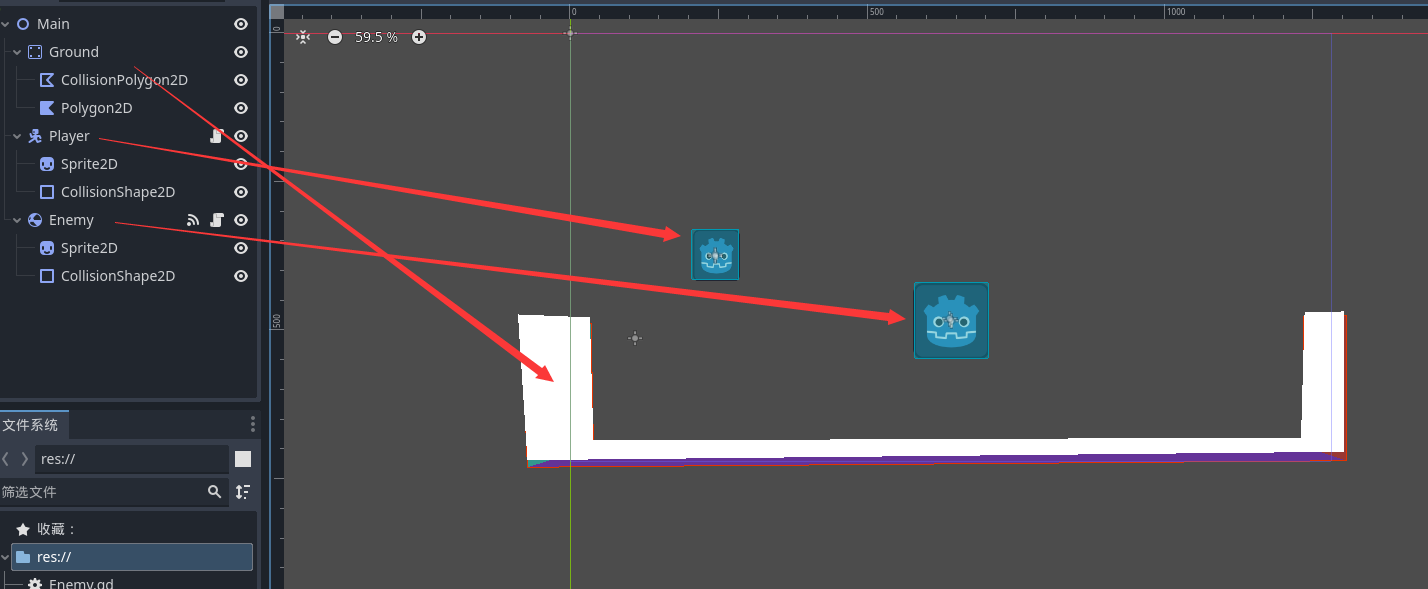Zoom in with the plus button

click(418, 36)
